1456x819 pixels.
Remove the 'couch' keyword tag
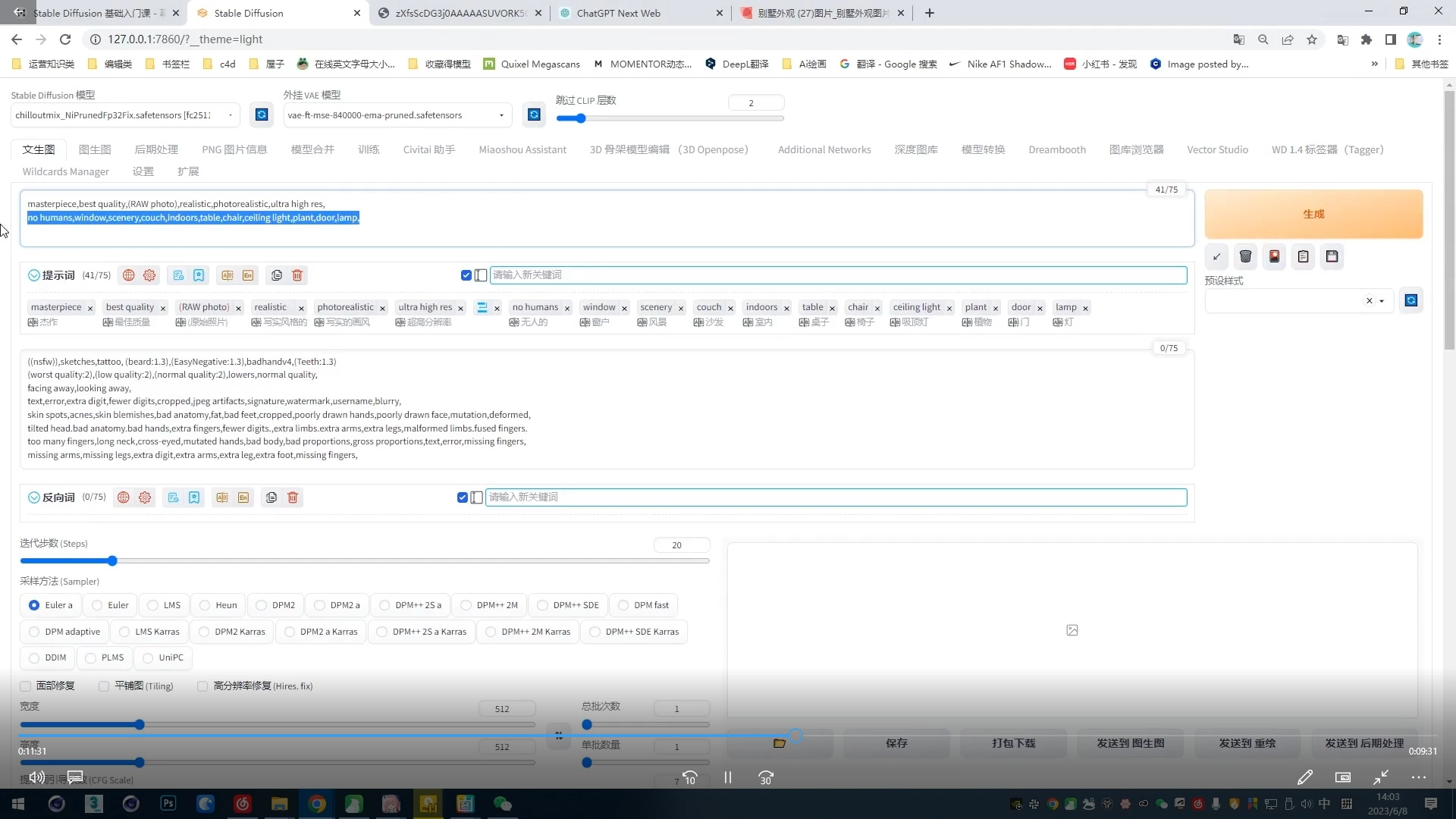tap(730, 308)
